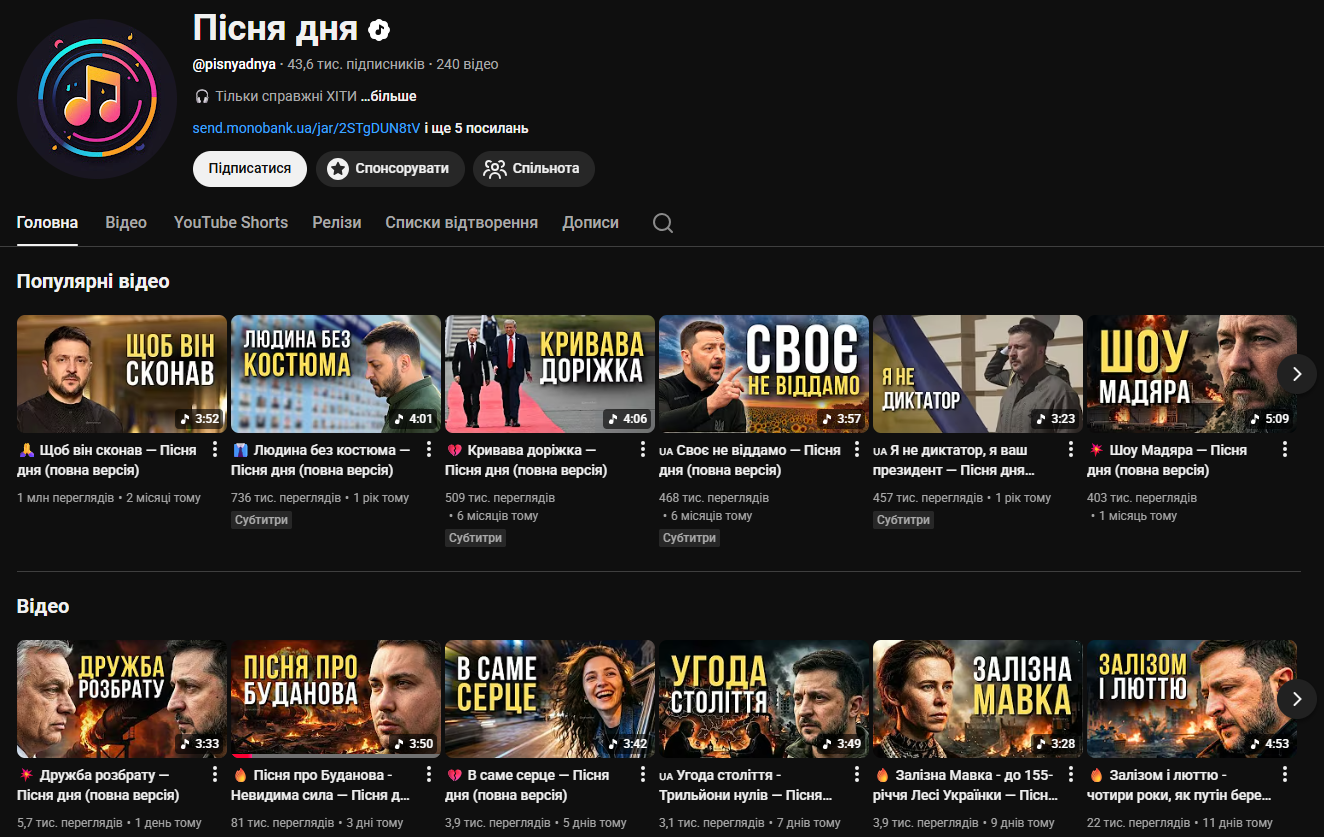Open options menu on 'Шоу Мадяра' video
Image resolution: width=1324 pixels, height=837 pixels.
[1284, 448]
